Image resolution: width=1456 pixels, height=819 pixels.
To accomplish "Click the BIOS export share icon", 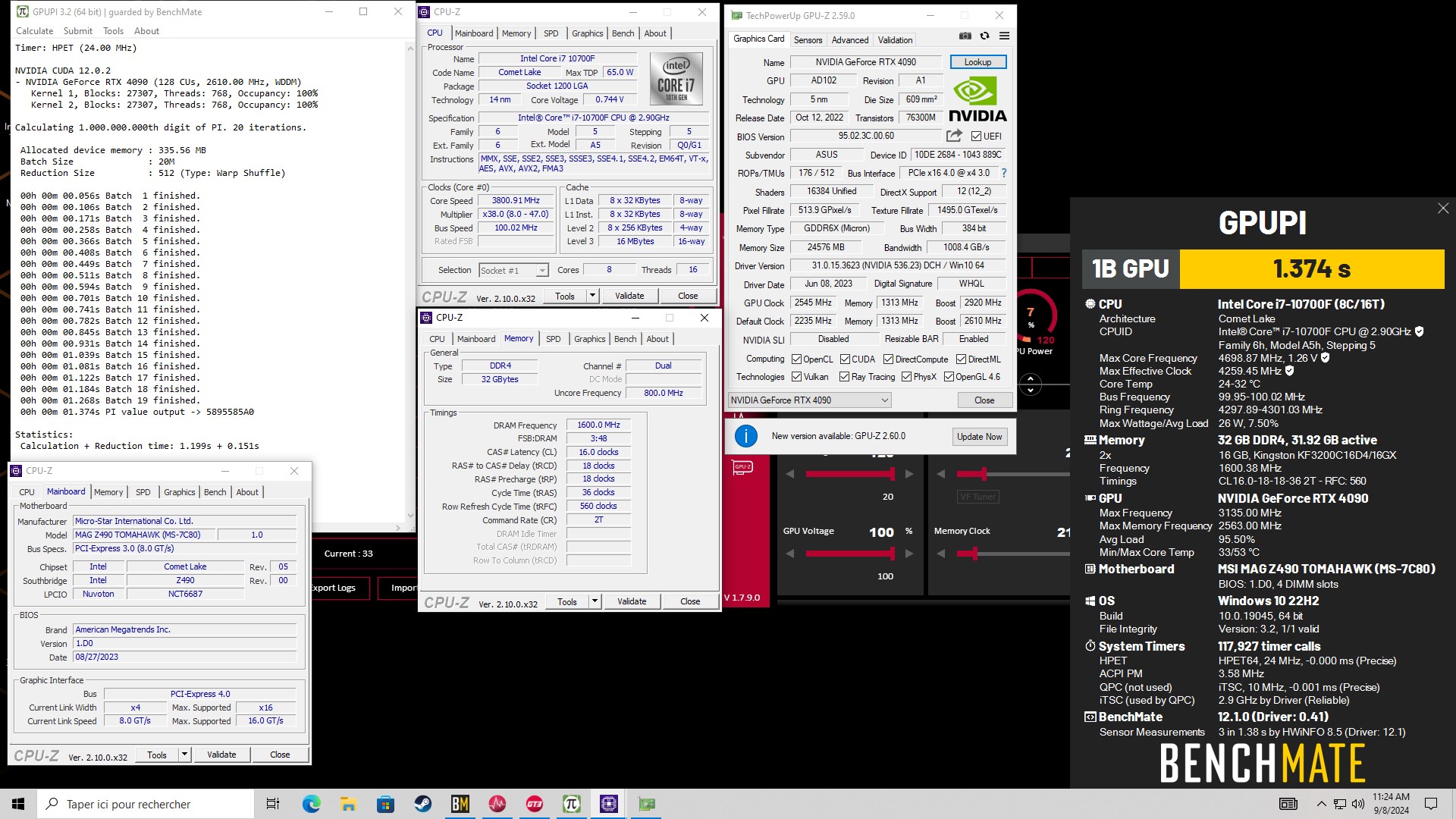I will (x=954, y=136).
